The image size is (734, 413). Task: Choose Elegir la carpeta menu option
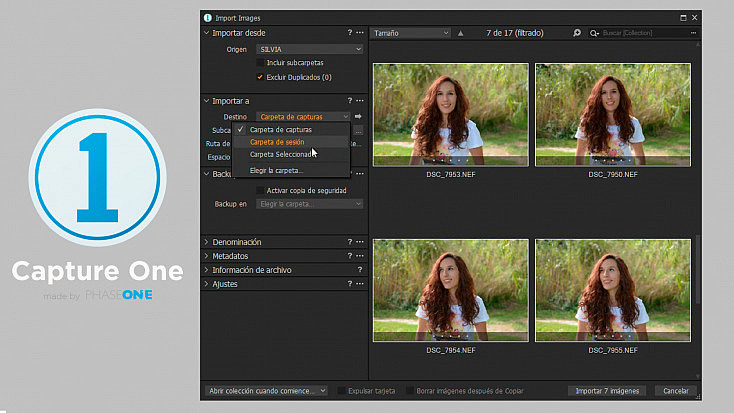pos(291,170)
